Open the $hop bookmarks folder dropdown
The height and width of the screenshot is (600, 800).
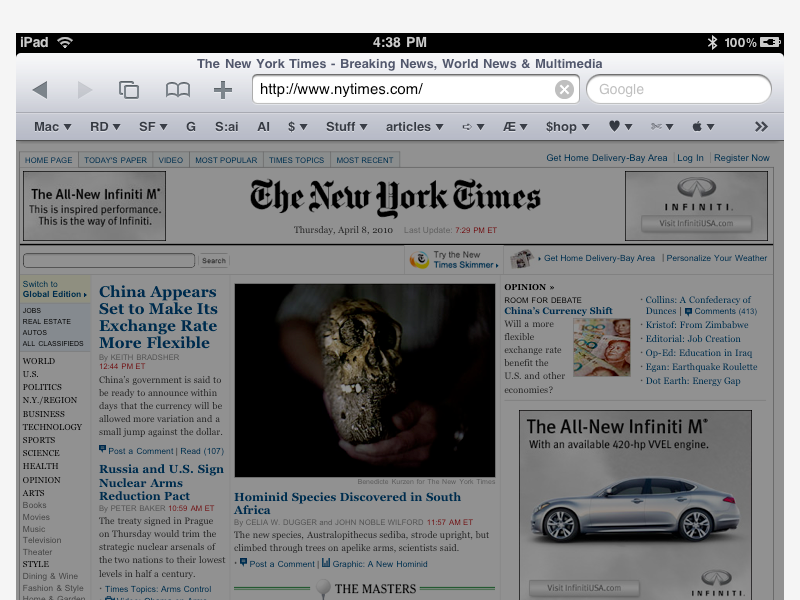(567, 127)
